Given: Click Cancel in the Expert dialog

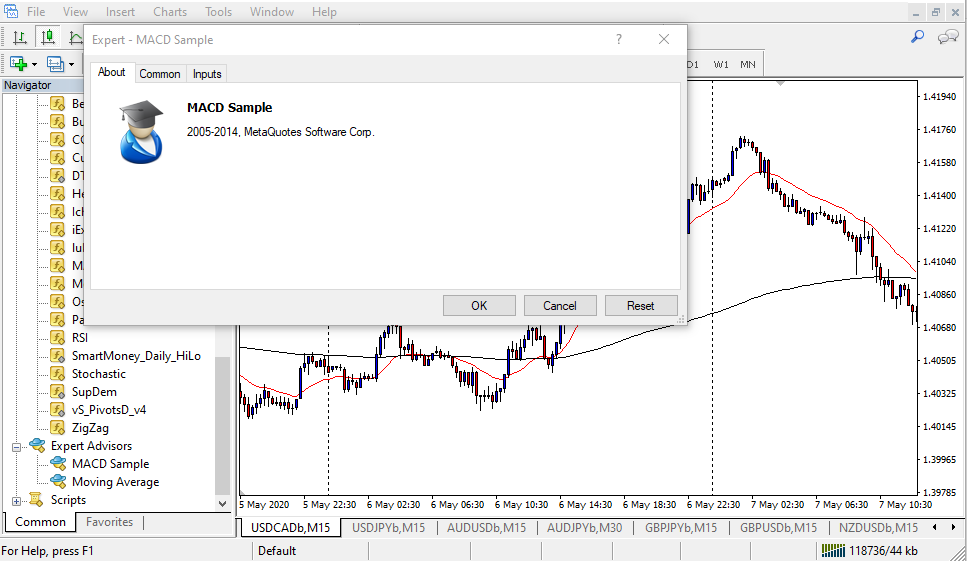Looking at the screenshot, I should coord(560,306).
